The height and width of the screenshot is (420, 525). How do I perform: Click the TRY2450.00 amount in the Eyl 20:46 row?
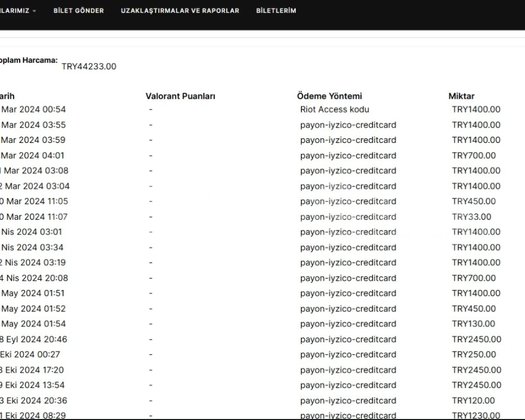click(476, 339)
